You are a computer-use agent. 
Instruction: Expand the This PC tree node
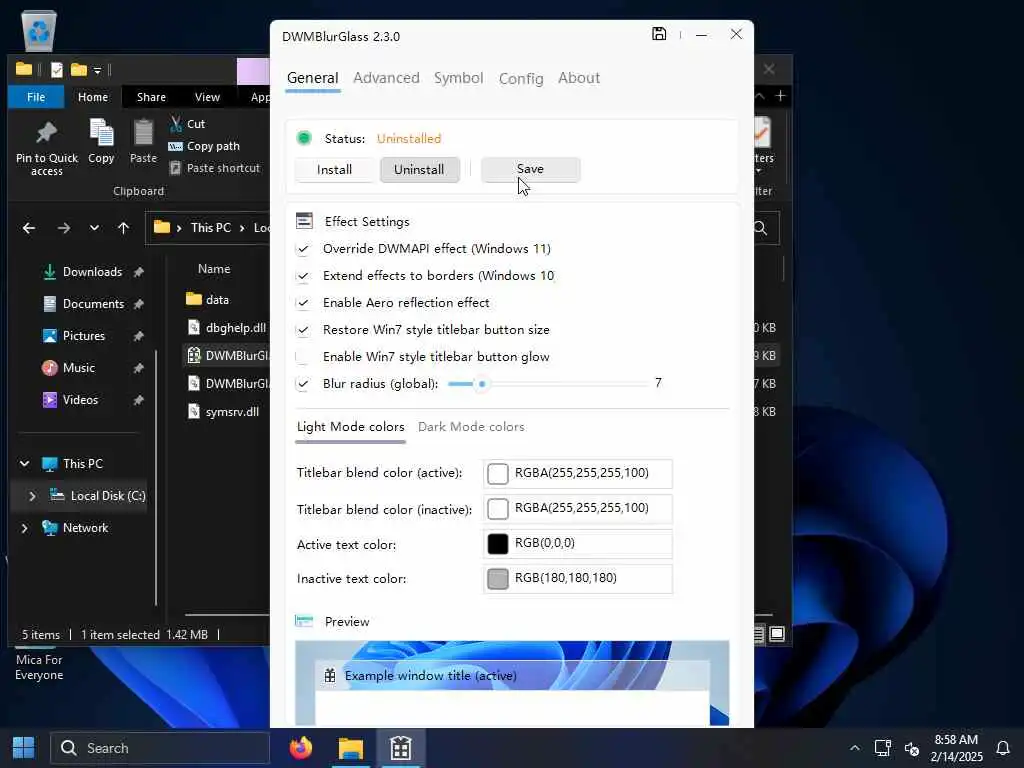pyautogui.click(x=24, y=464)
